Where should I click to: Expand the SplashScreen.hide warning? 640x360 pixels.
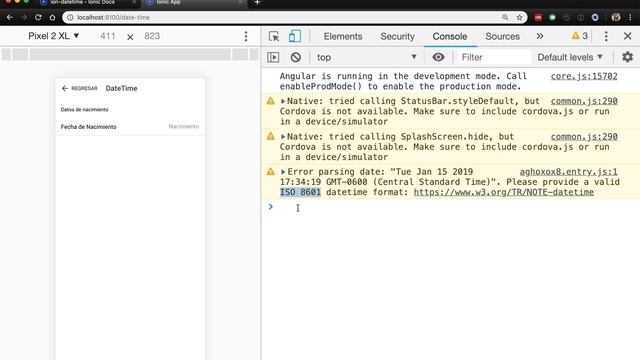click(283, 137)
